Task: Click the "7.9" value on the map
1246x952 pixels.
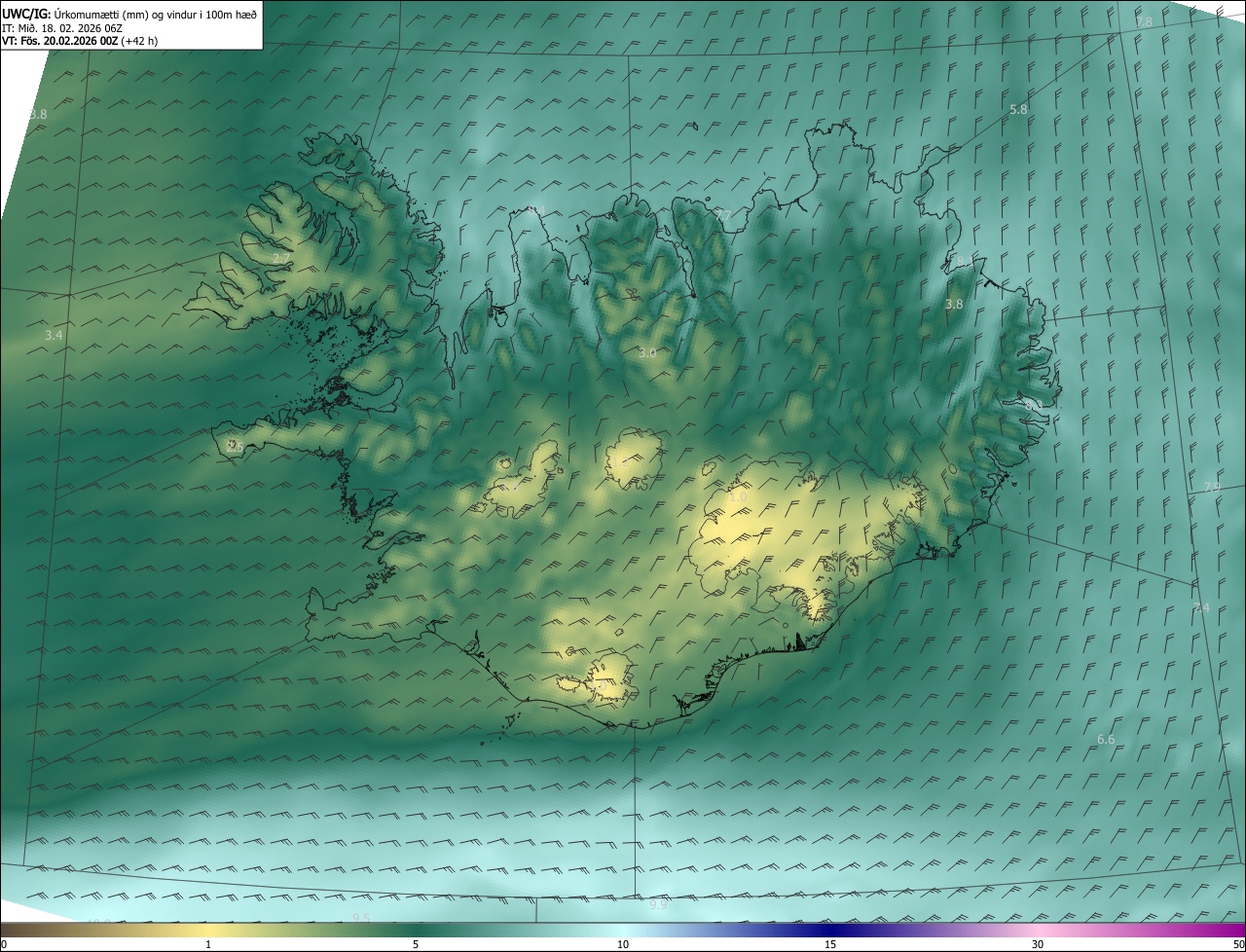Action: tap(1212, 487)
